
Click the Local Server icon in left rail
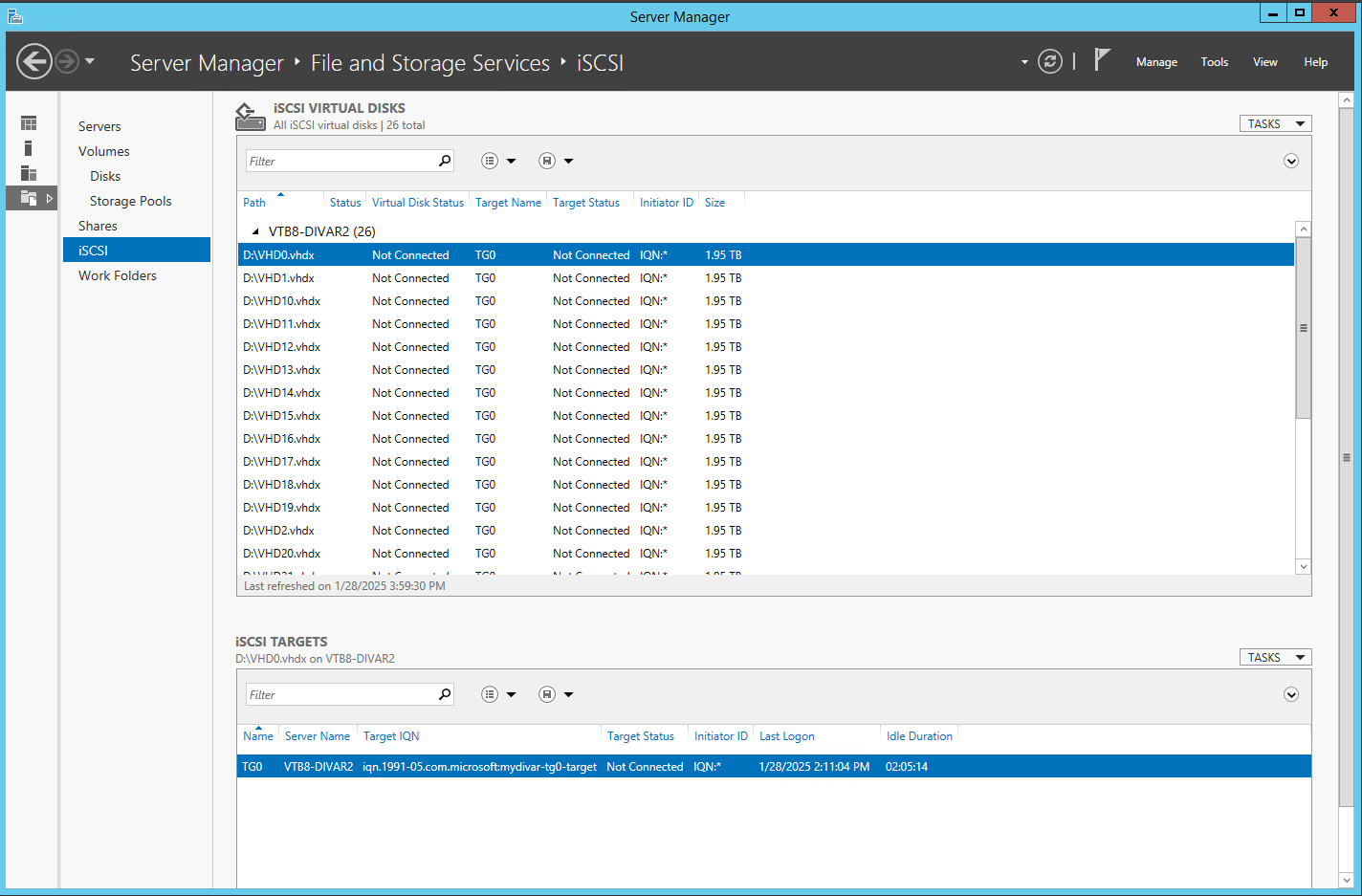click(x=29, y=148)
